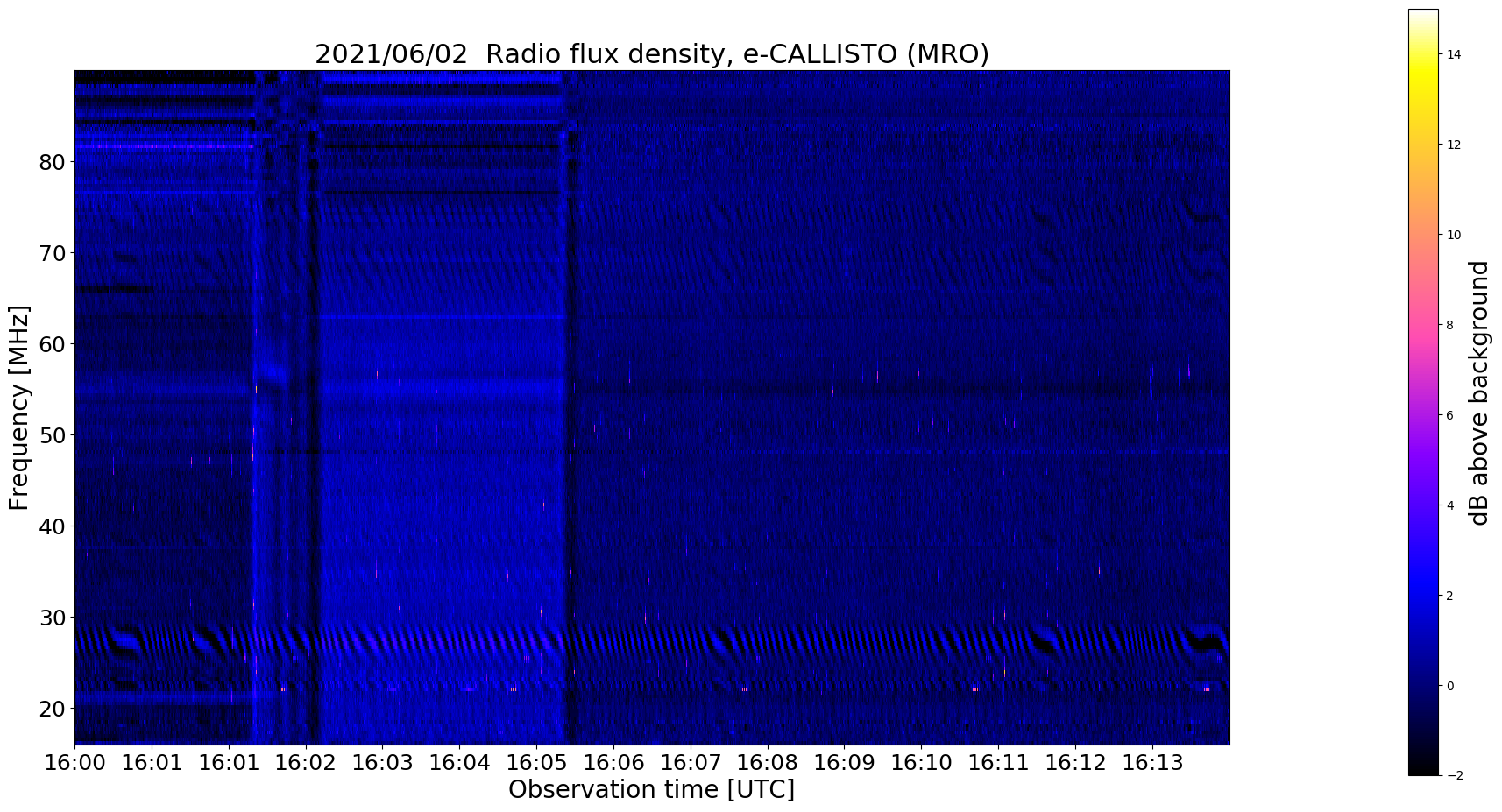Screen dimensions: 1502x812
Task: Click the 0 tick label on the colorbar
Action: pyautogui.click(x=1450, y=686)
